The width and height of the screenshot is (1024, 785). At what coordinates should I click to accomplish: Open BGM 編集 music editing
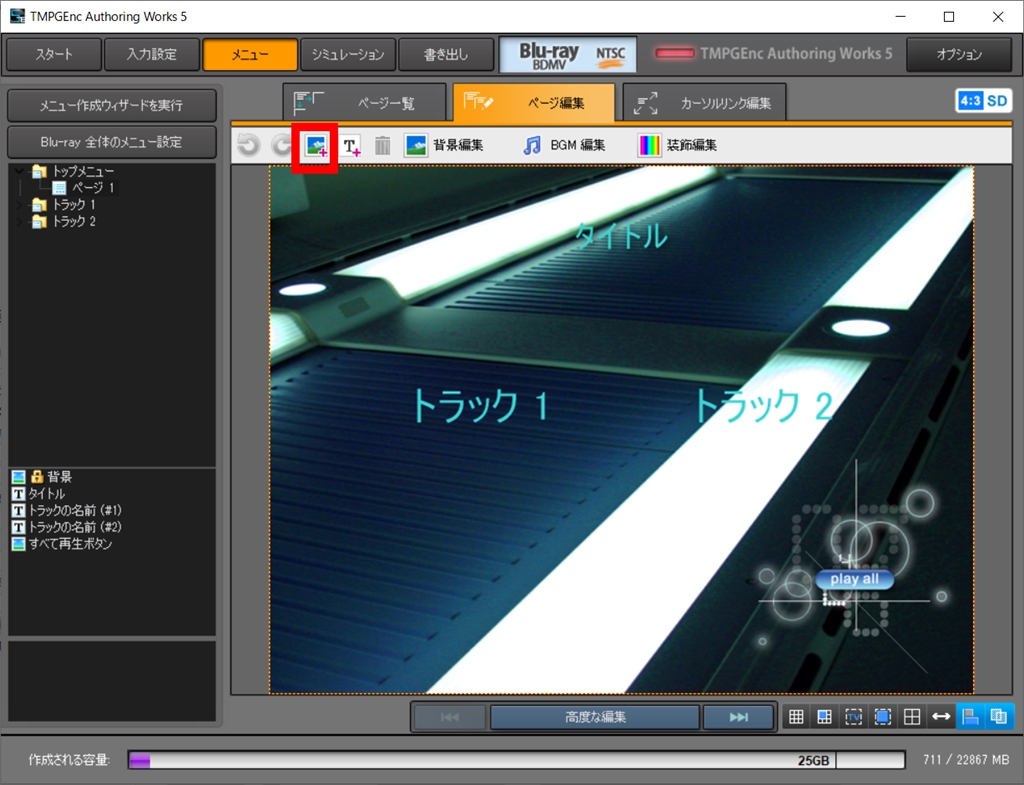click(564, 145)
